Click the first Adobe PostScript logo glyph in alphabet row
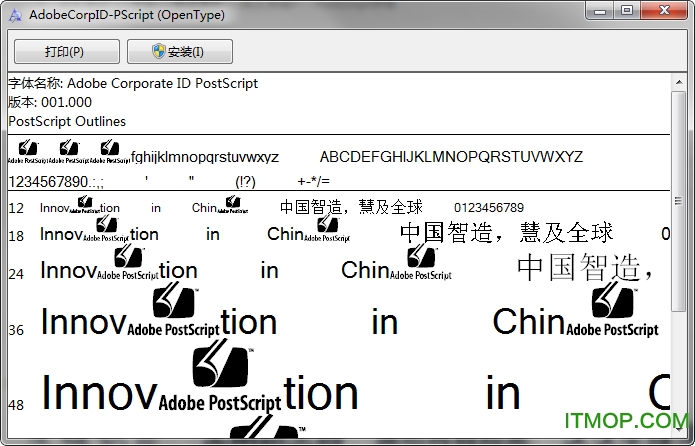This screenshot has width=695, height=446. click(28, 152)
